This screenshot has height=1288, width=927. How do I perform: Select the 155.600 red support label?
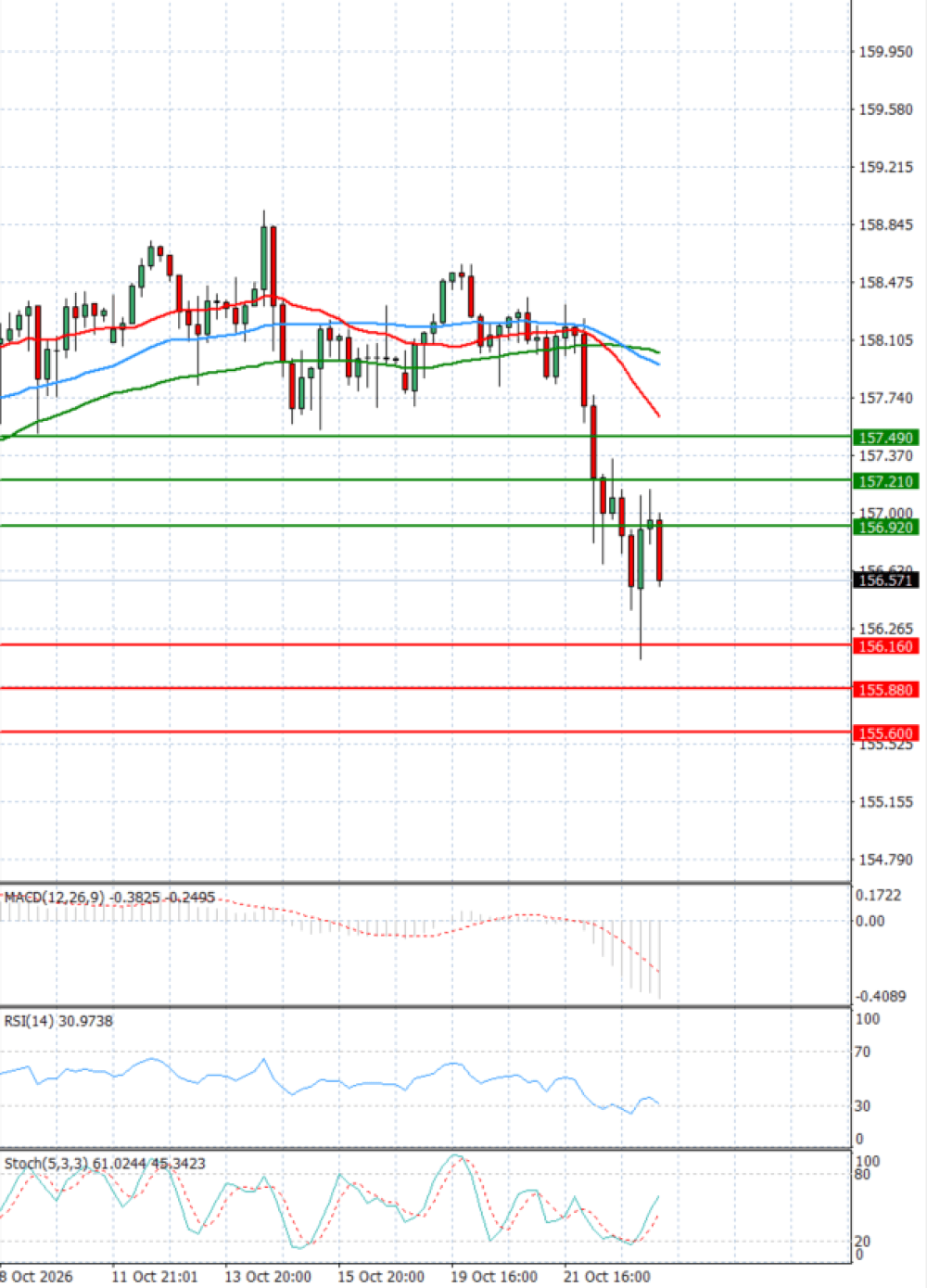(885, 733)
